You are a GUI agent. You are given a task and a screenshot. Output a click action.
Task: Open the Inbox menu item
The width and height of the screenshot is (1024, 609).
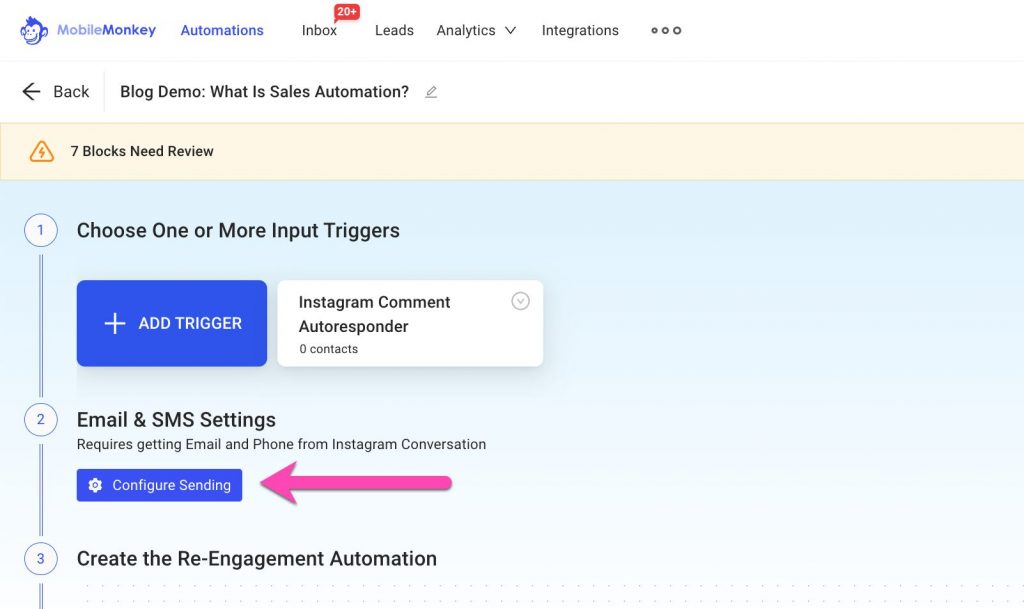319,30
